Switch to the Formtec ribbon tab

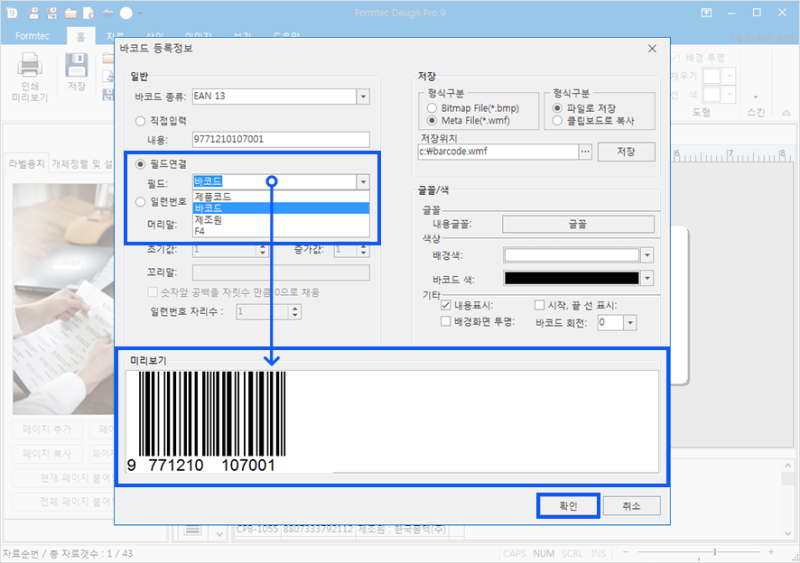[32, 36]
